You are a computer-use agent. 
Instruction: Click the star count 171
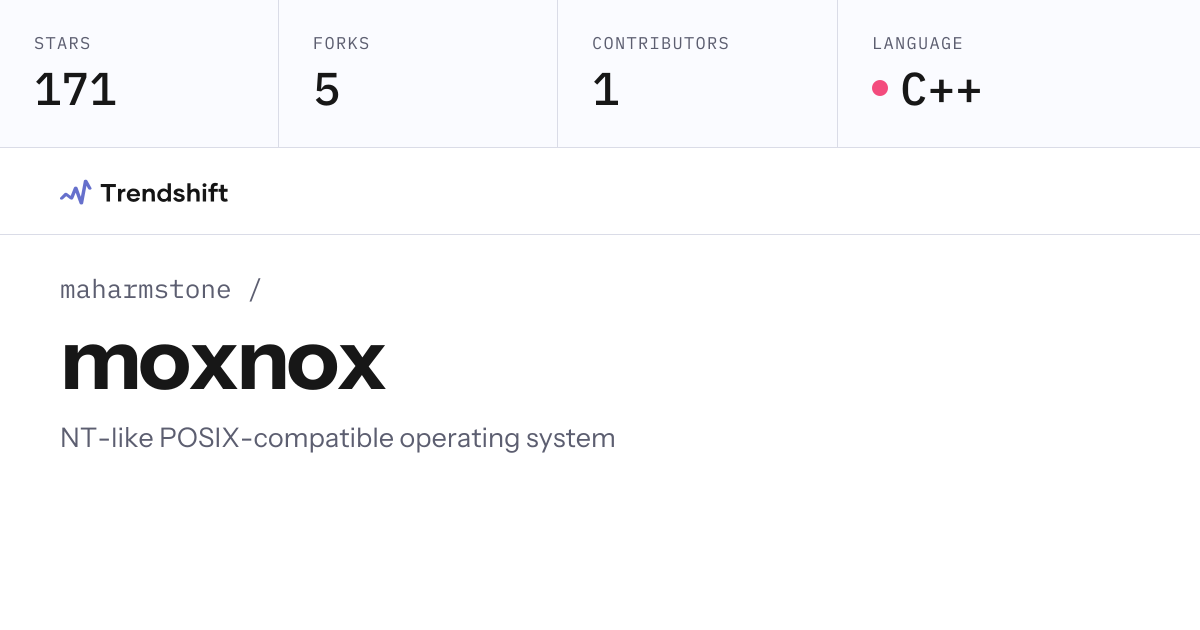click(75, 90)
